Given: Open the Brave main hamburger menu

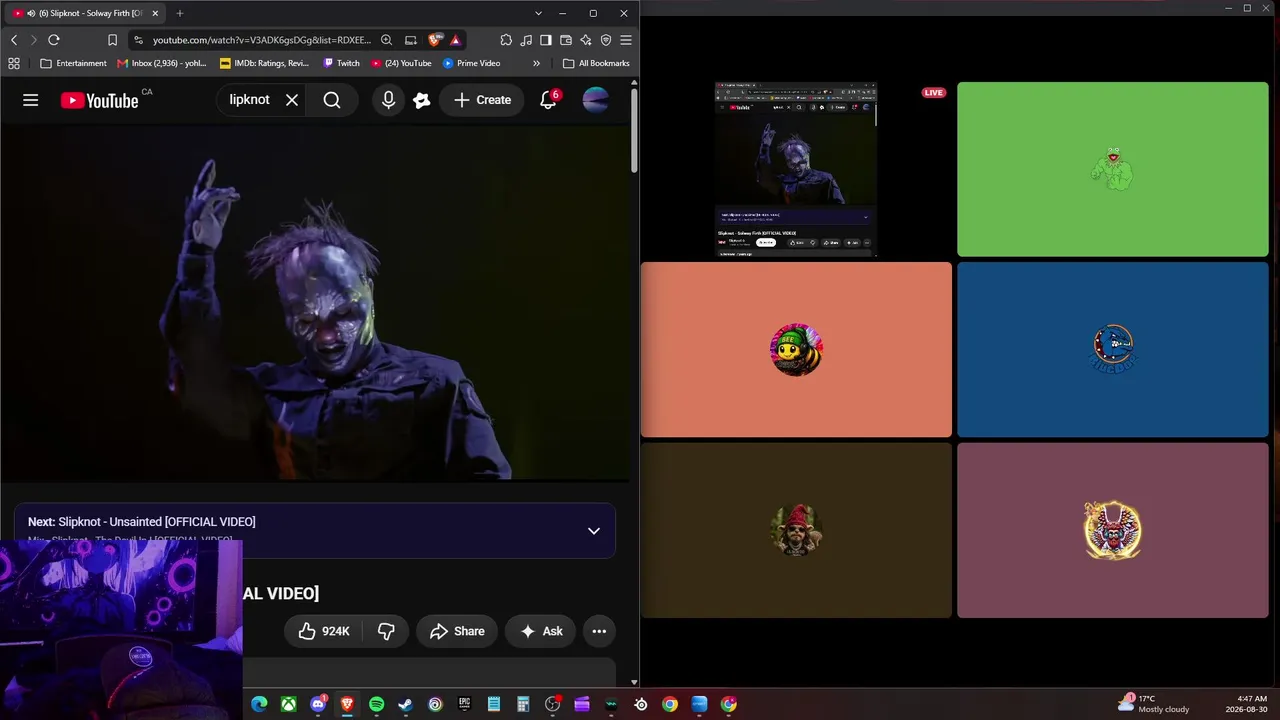Looking at the screenshot, I should [x=626, y=40].
